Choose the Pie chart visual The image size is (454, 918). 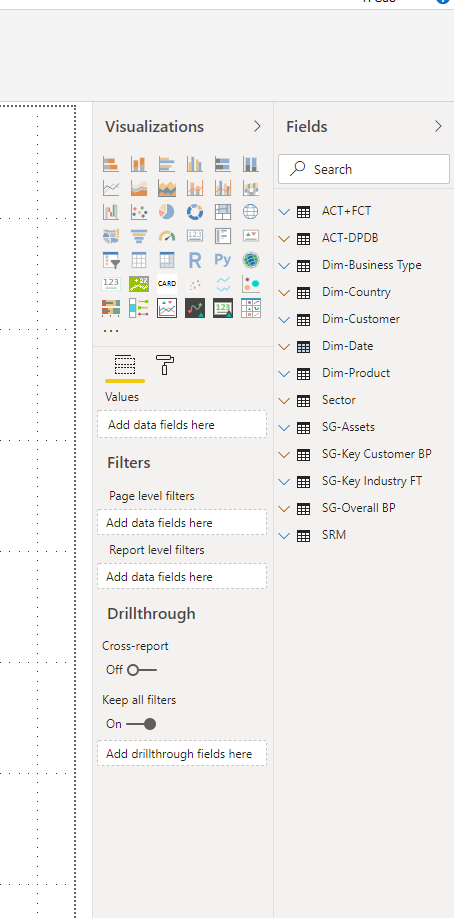coord(167,211)
